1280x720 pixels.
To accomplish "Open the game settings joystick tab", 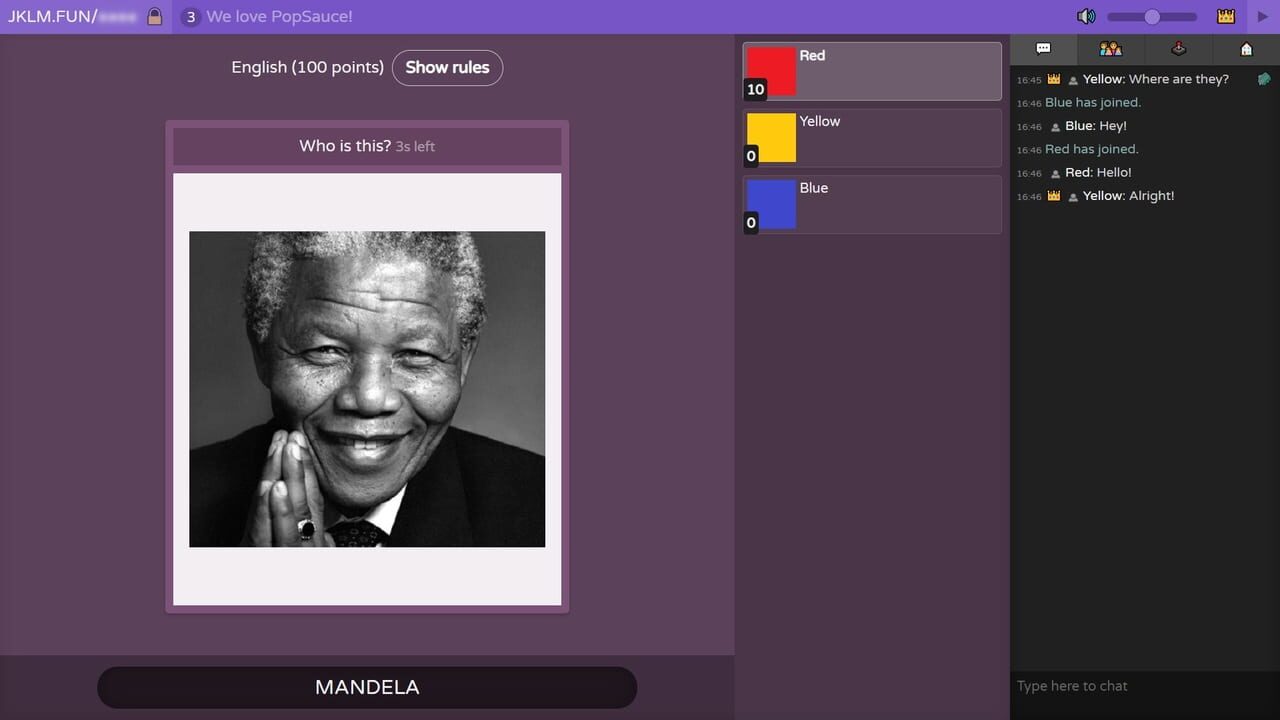I will (1178, 48).
